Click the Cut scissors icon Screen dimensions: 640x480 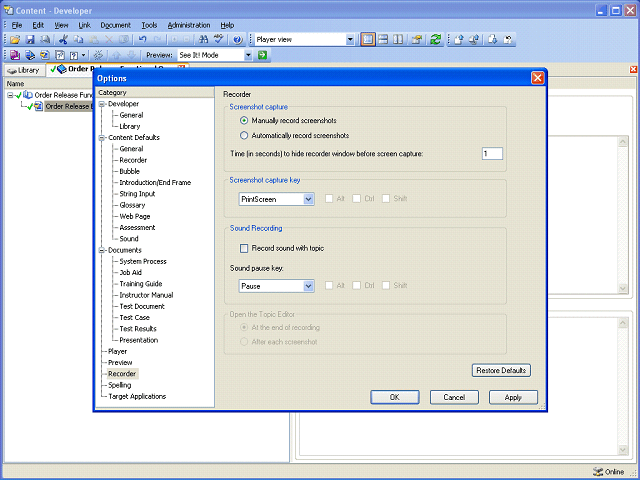63,40
